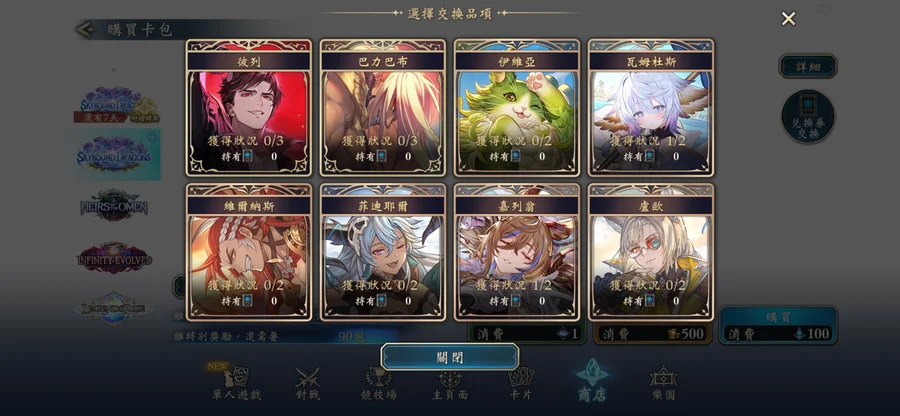Select the 商店 shop icon
900x416 pixels.
tap(592, 380)
